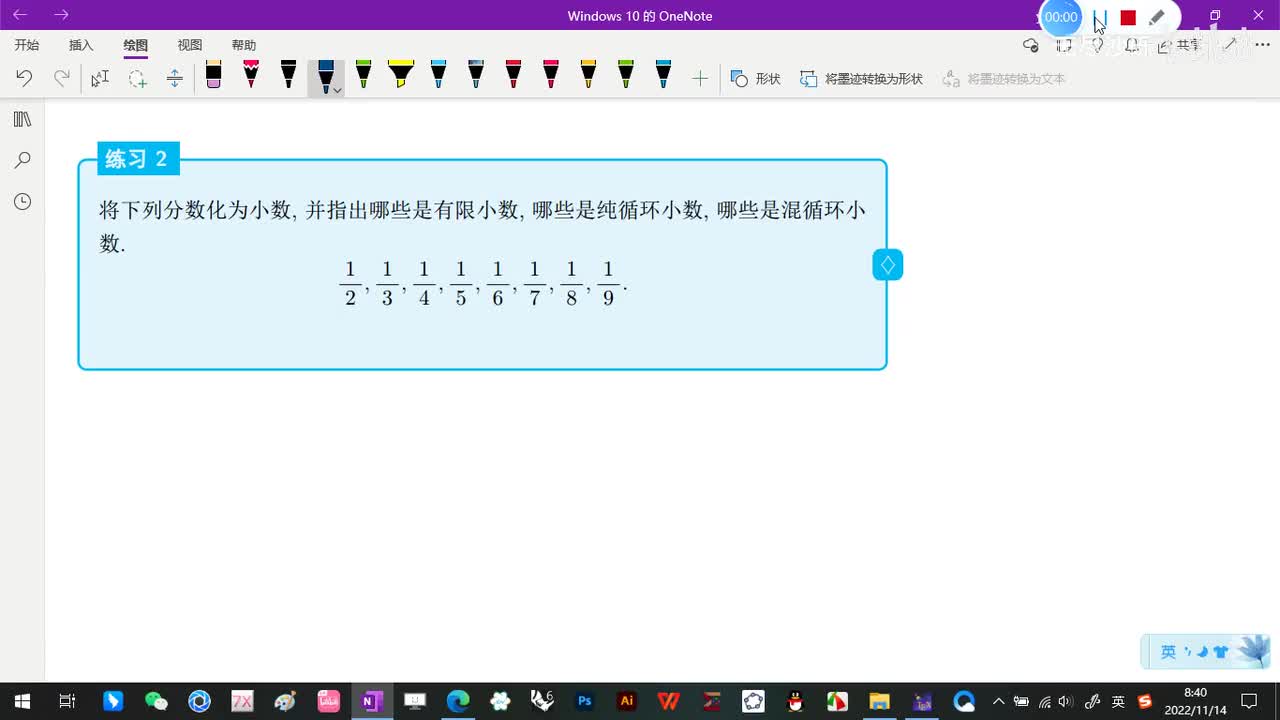Open recent notes clock icon

pyautogui.click(x=22, y=201)
